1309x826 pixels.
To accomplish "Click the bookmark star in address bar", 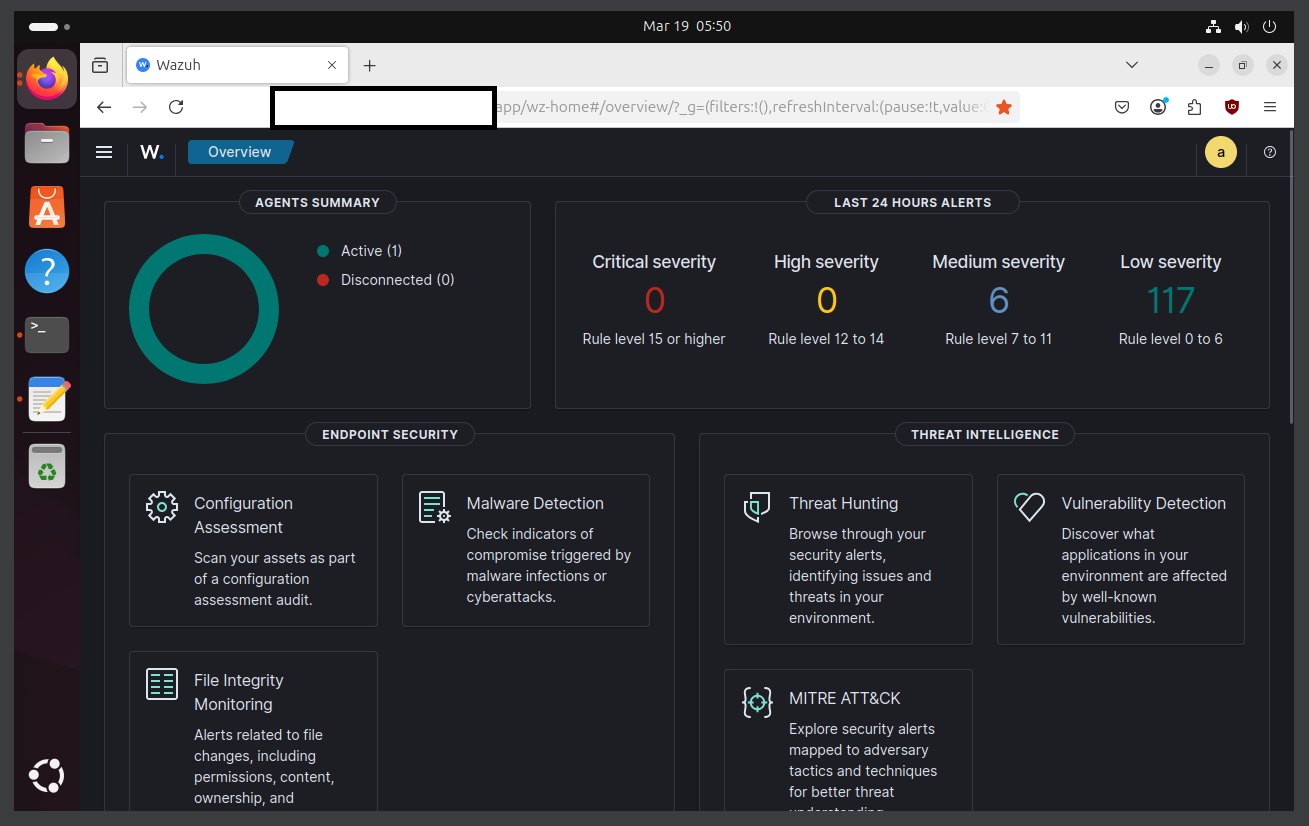I will click(1004, 107).
